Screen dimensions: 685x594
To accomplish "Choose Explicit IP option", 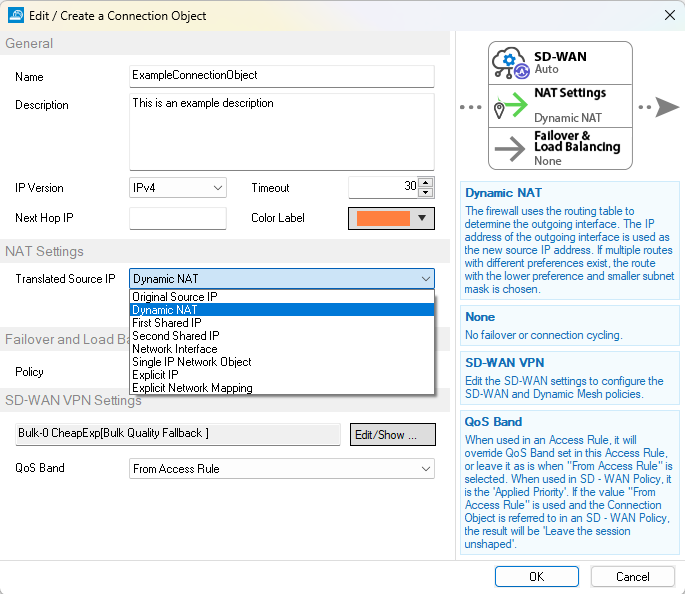I will 282,375.
